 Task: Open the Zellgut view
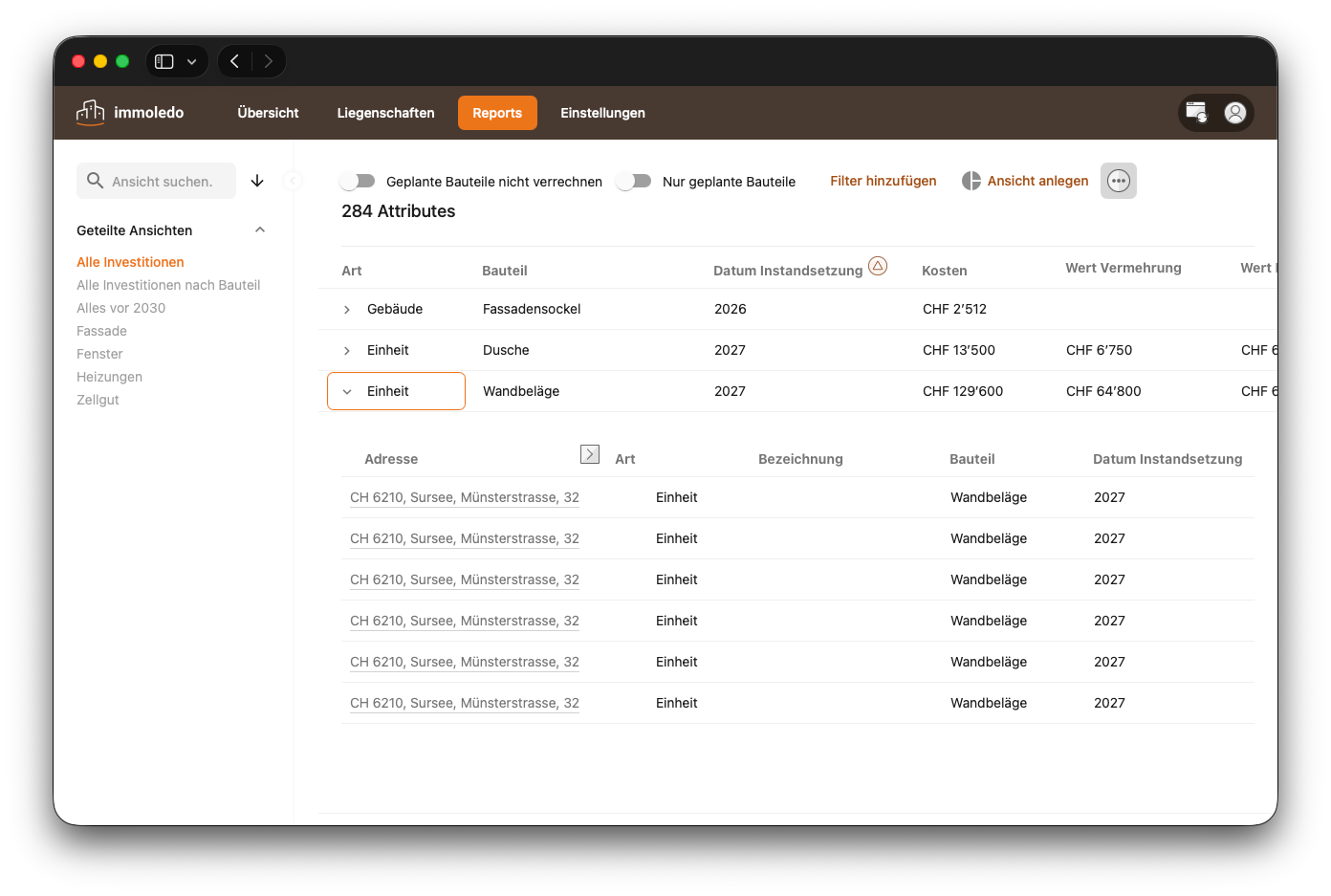coord(98,400)
